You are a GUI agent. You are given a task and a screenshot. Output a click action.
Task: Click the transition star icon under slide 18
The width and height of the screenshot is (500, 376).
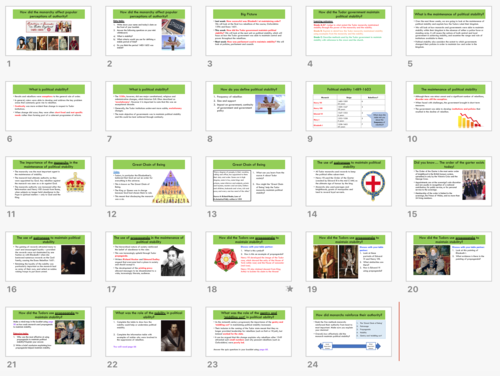point(290,289)
